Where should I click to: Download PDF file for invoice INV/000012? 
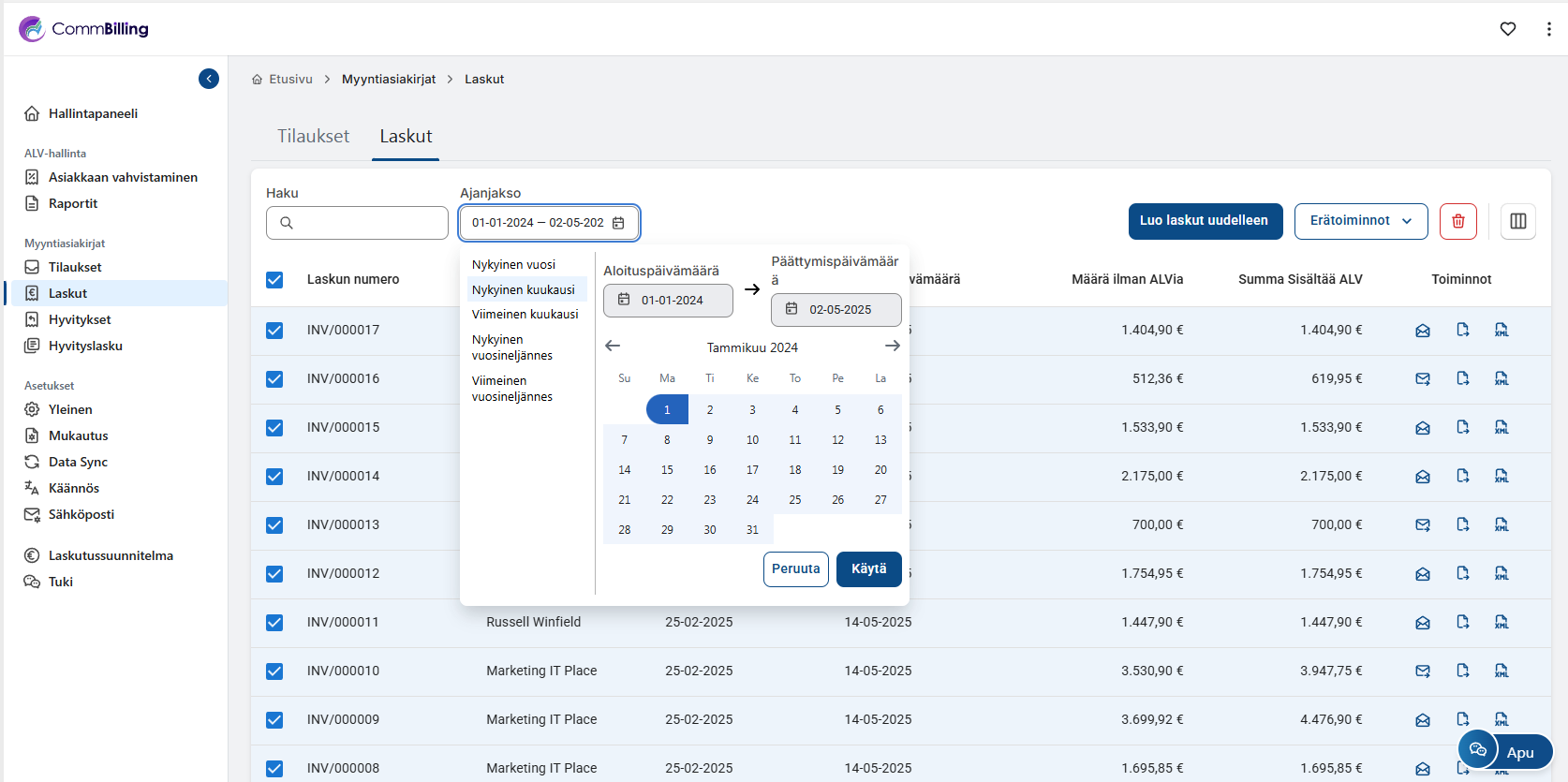1462,573
